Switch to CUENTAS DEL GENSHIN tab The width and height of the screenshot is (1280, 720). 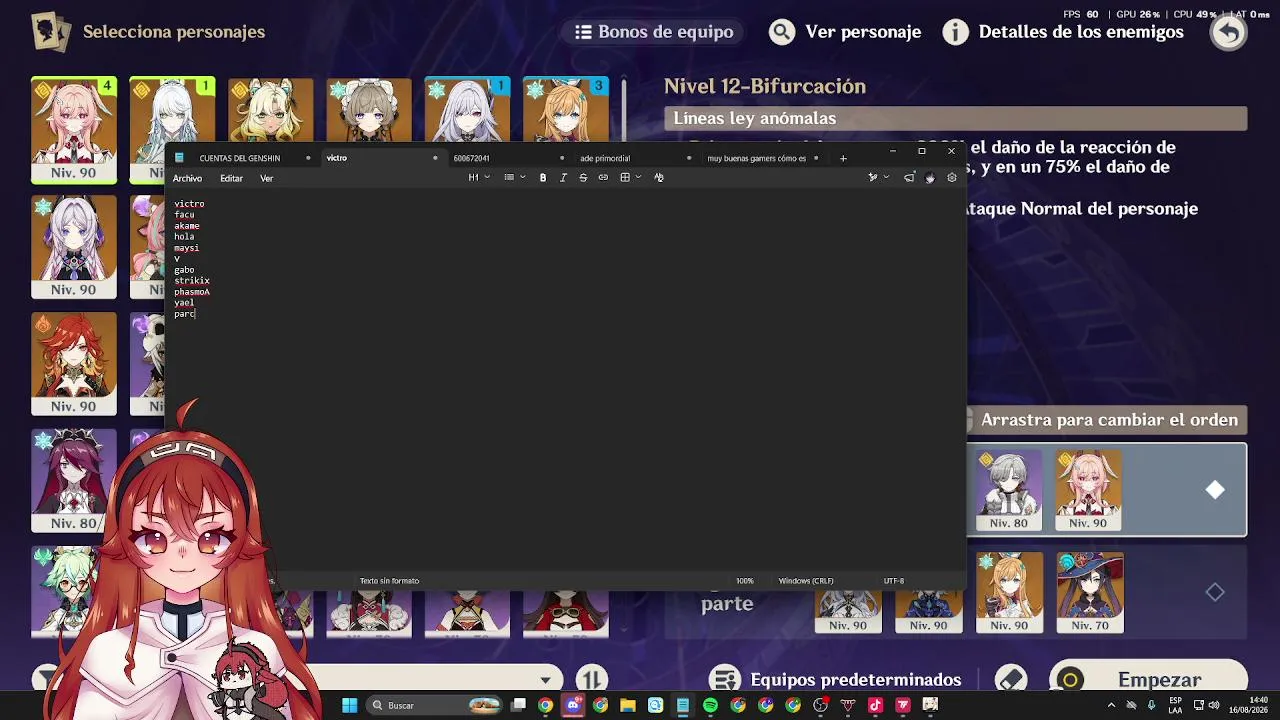240,158
